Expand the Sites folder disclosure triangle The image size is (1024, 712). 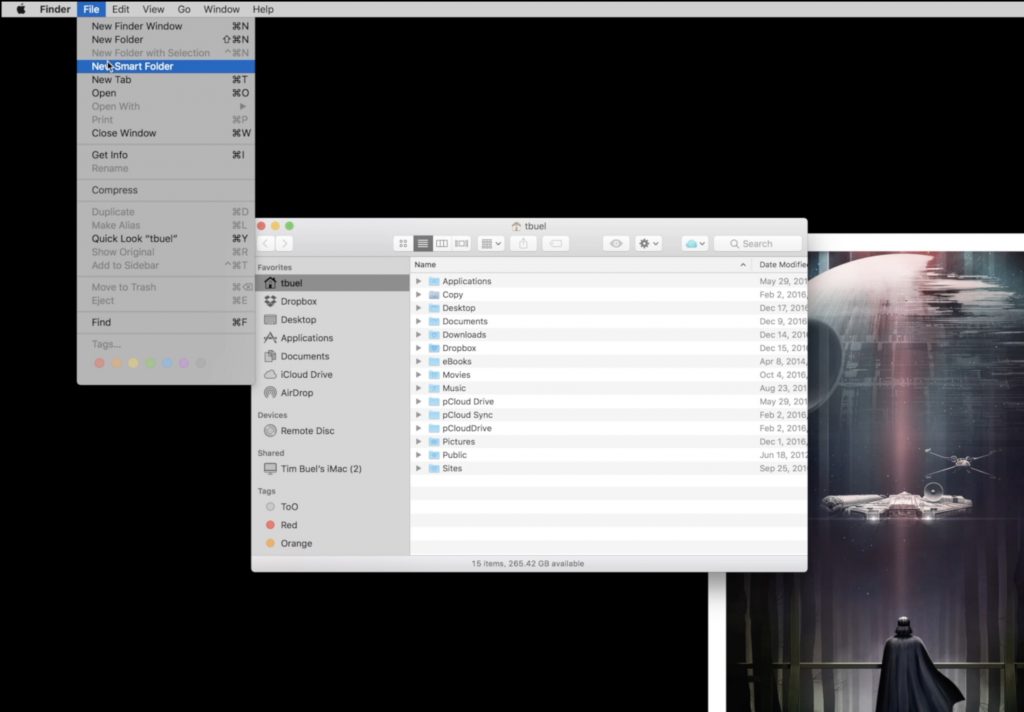point(419,468)
